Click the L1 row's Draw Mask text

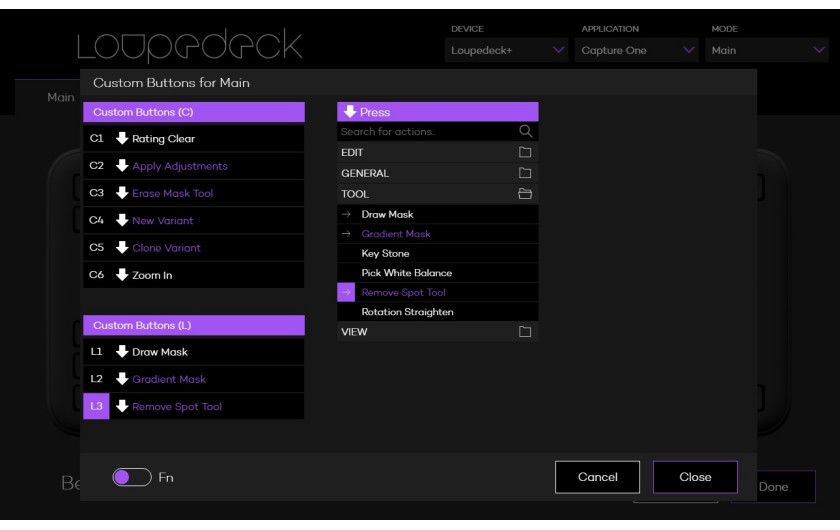click(x=160, y=352)
